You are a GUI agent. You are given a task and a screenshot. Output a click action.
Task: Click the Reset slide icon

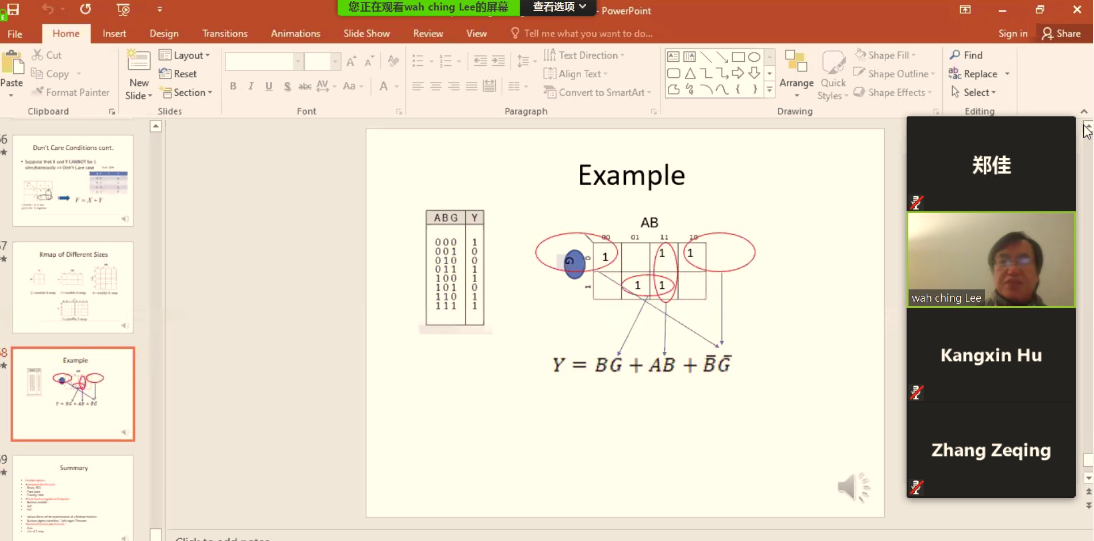(178, 74)
